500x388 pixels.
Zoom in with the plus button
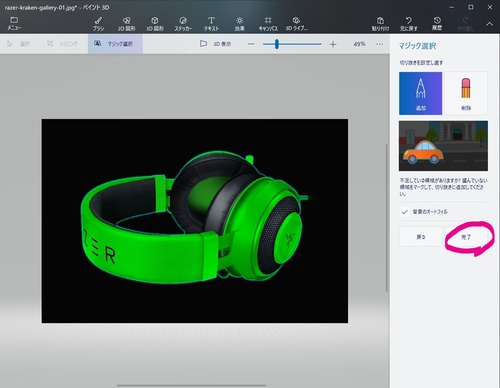[333, 44]
